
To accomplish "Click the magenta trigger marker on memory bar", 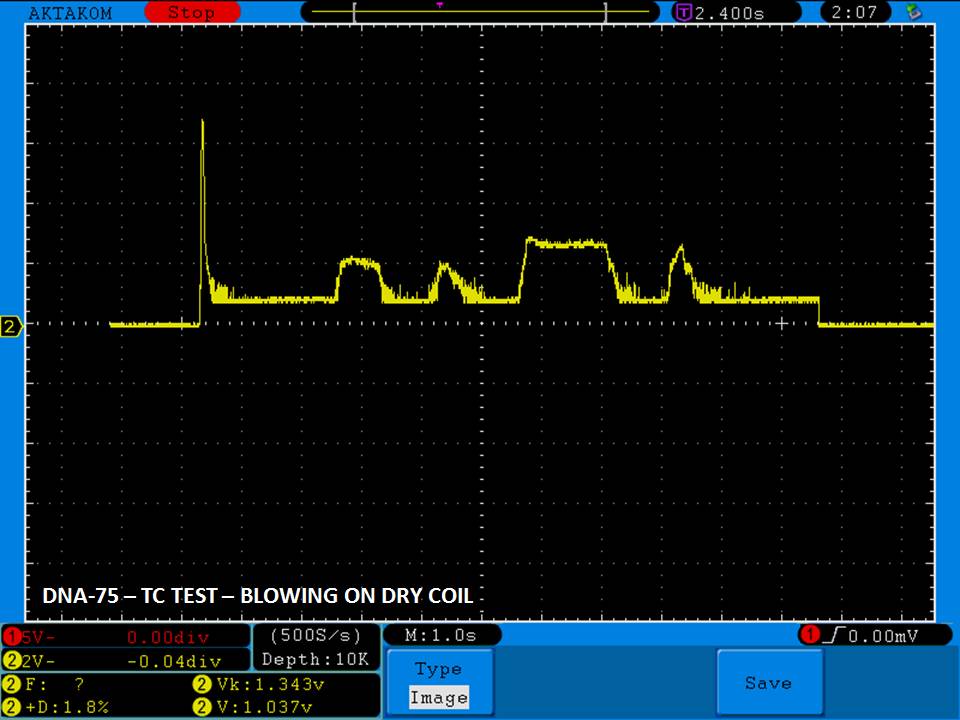I will (x=439, y=5).
